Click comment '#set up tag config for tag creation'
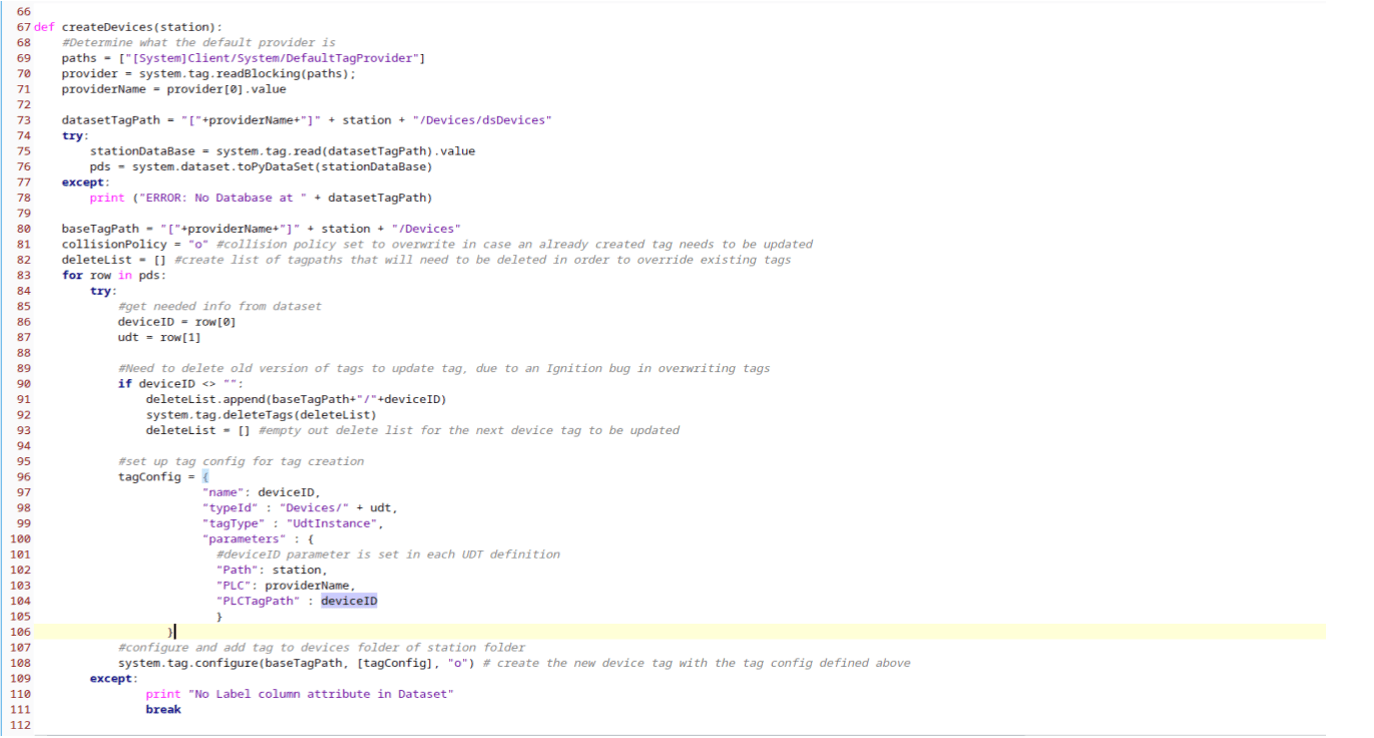Viewport: 1374px width, 738px height. (241, 461)
